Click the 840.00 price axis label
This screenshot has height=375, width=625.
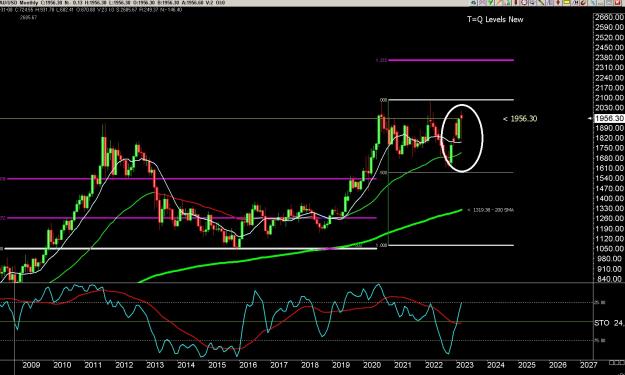609,279
